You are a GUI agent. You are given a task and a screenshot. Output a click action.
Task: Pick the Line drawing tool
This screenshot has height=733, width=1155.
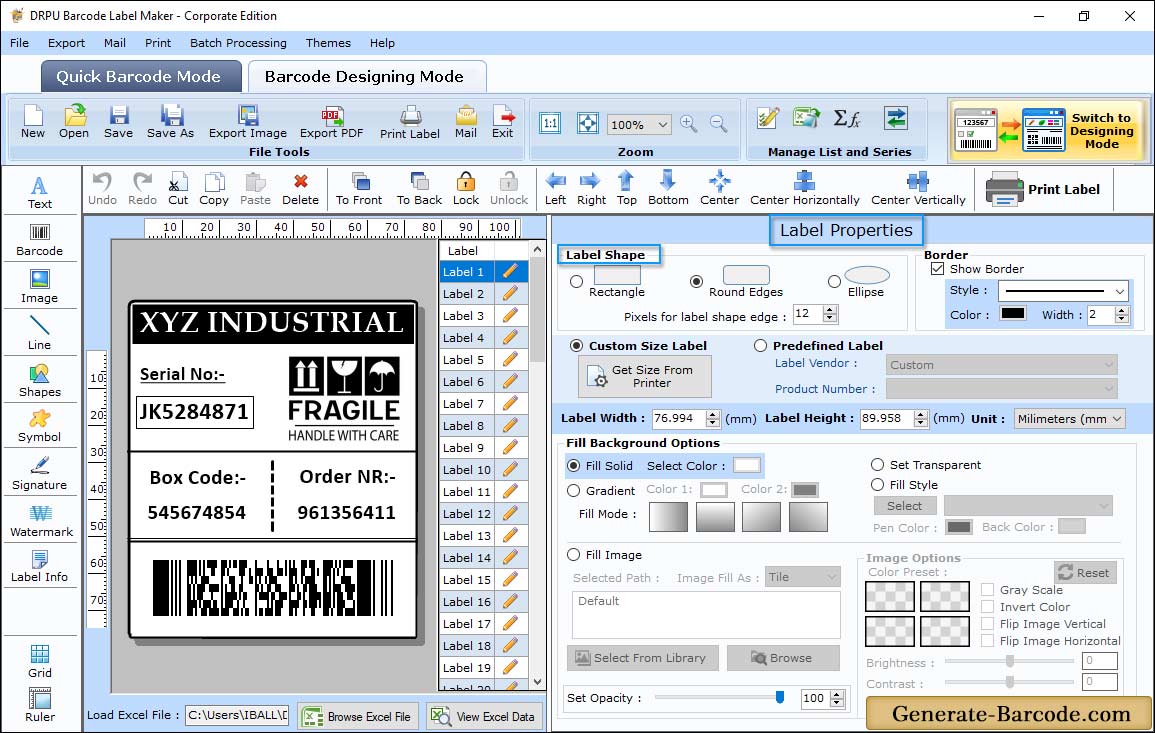click(40, 333)
